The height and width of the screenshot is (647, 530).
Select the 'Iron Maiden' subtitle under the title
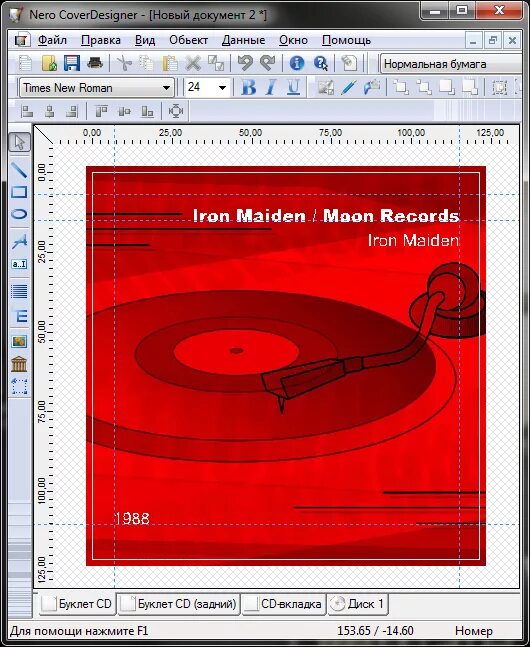(413, 240)
